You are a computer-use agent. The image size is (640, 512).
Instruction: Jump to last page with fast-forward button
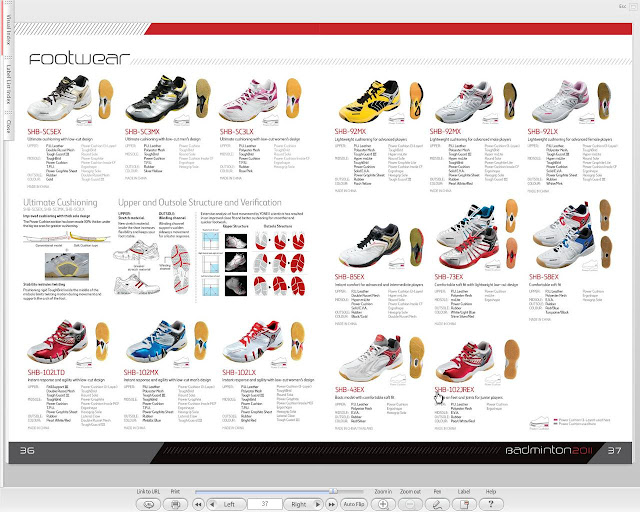pos(332,504)
